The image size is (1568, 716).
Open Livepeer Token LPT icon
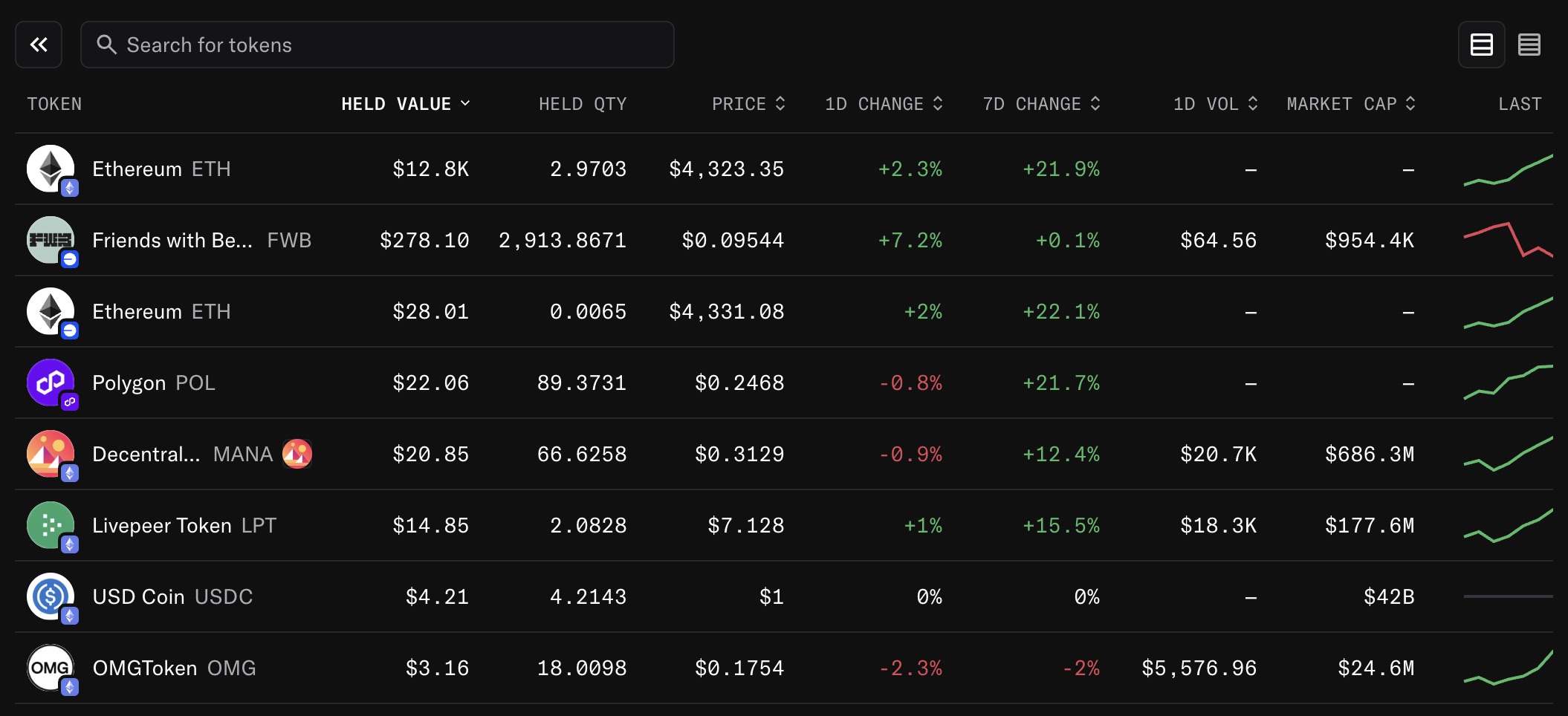[51, 525]
